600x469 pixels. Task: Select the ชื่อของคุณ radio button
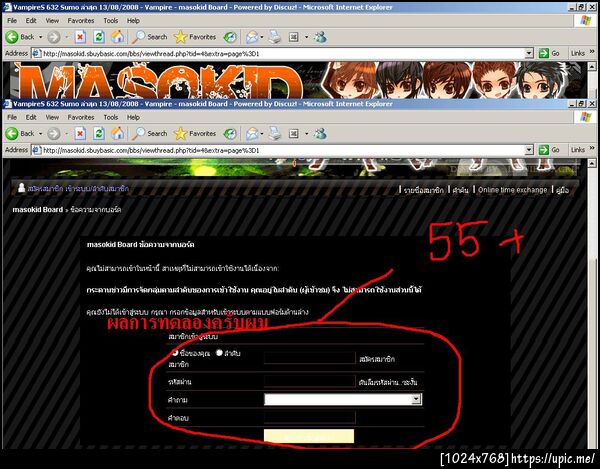point(175,353)
